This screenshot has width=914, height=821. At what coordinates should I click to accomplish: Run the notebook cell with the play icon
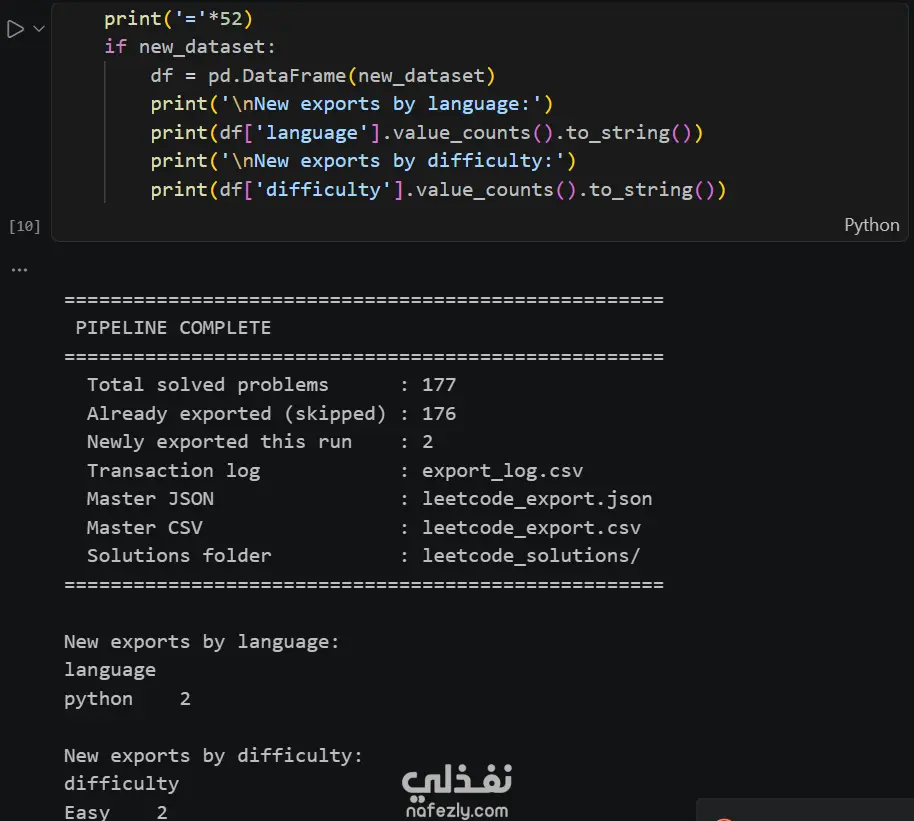(15, 29)
